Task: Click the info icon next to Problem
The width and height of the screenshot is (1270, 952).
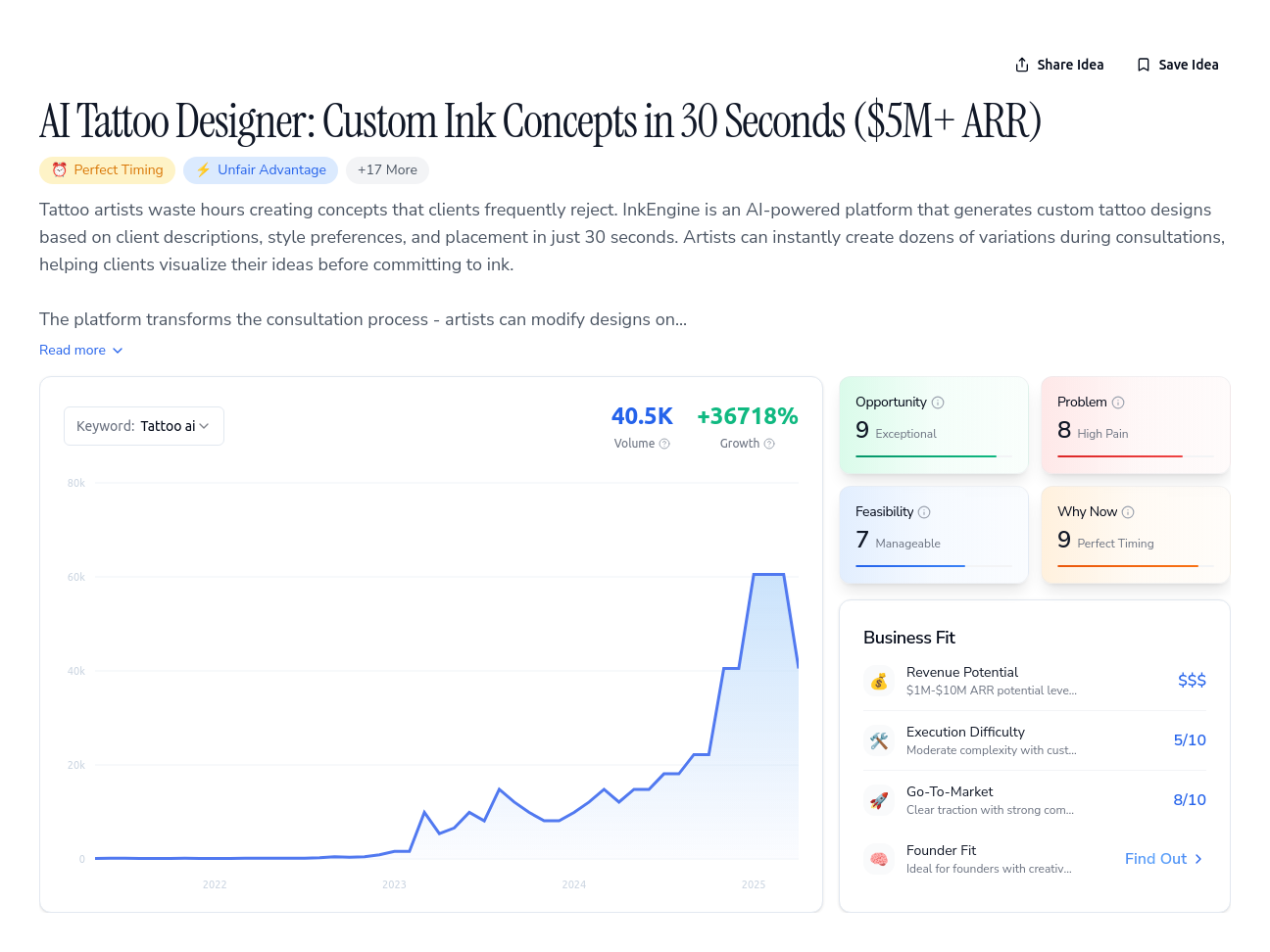Action: (x=1118, y=403)
